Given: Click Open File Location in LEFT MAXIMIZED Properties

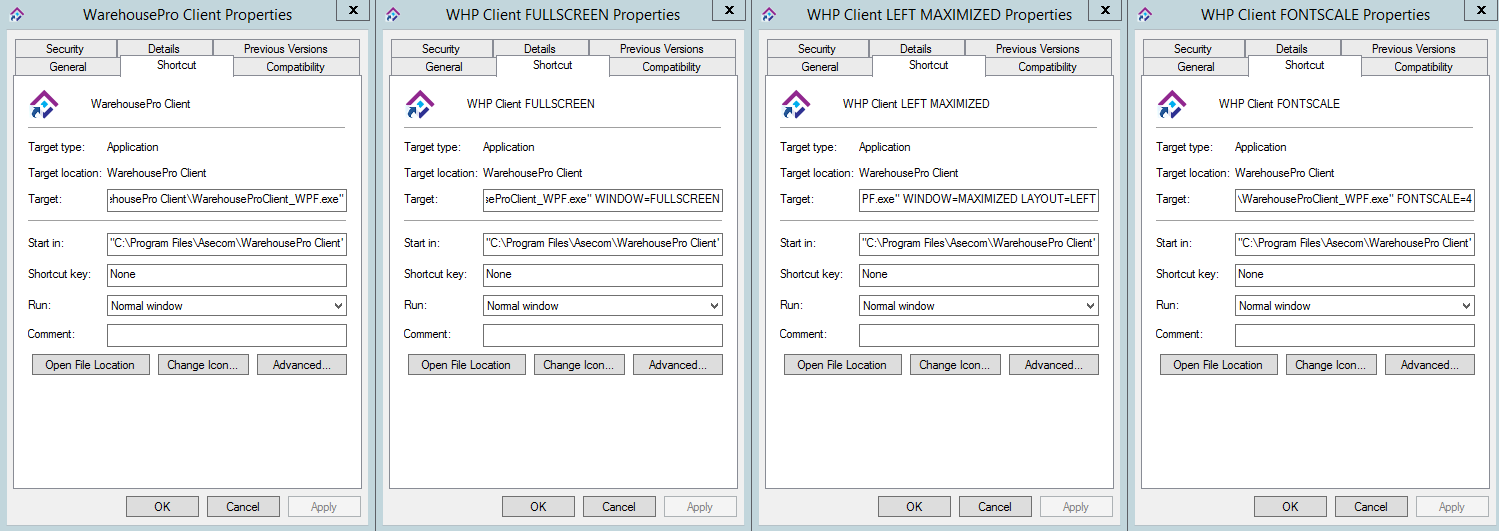Looking at the screenshot, I should click(842, 365).
